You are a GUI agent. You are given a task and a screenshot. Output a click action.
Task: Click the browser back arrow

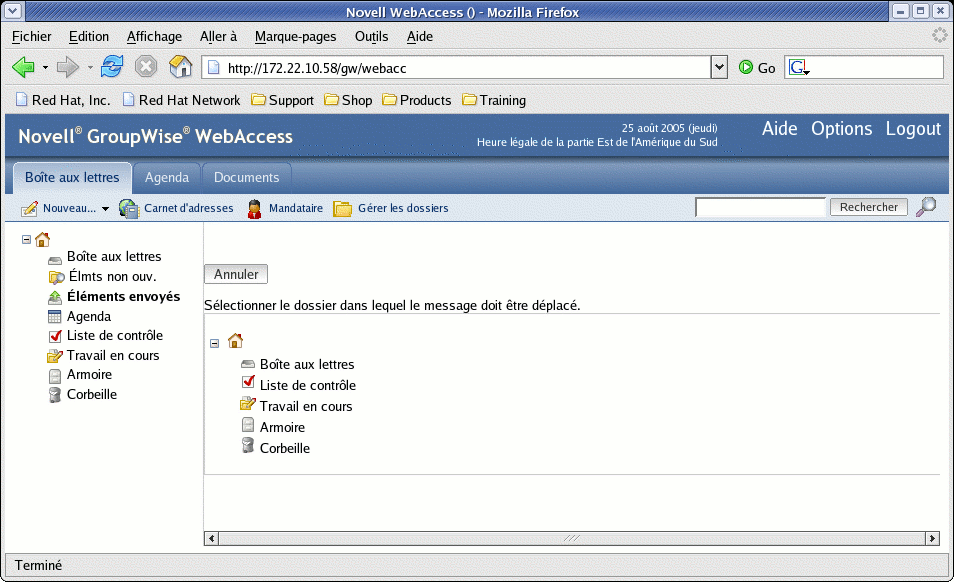[x=22, y=67]
